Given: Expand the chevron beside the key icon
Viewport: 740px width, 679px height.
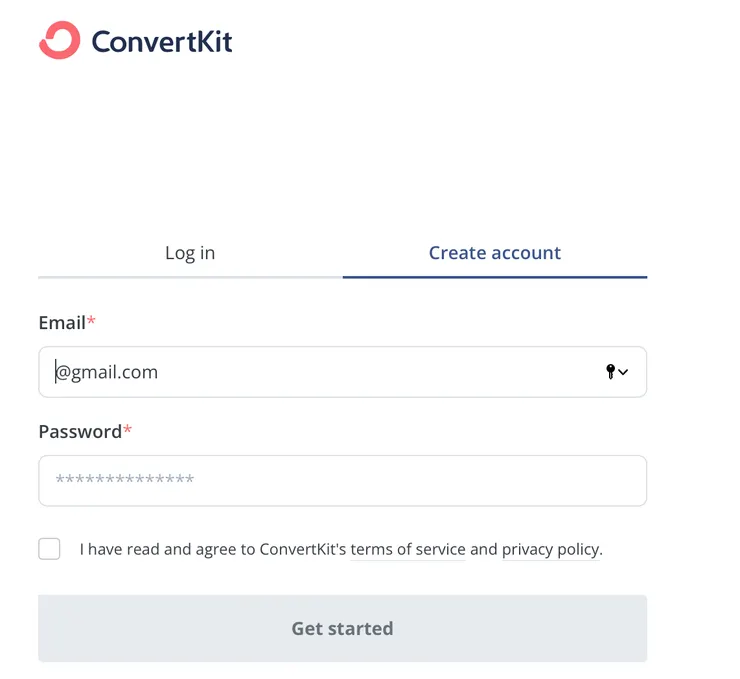Looking at the screenshot, I should tap(624, 372).
